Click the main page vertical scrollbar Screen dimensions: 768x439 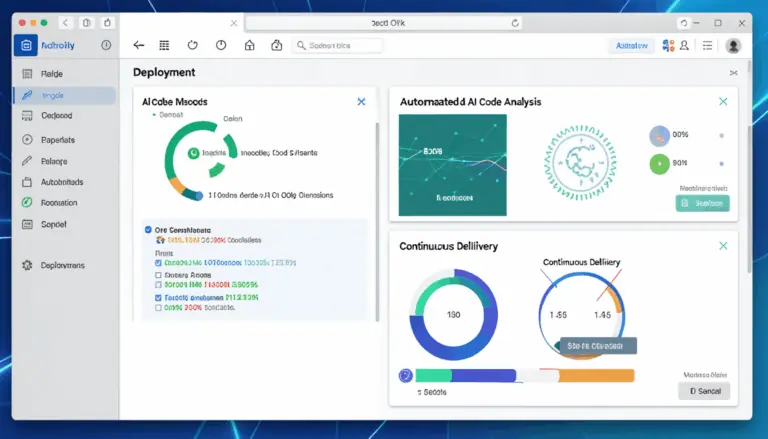point(749,198)
